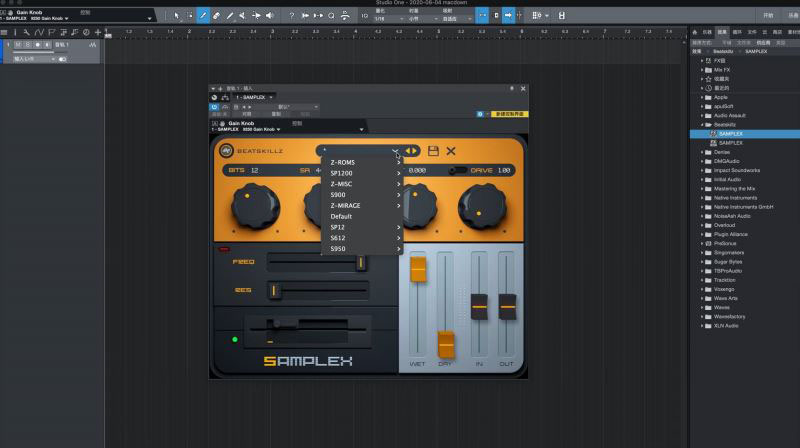Add a track with the plus icon
Viewport: 800px width, 448px height.
point(97,32)
